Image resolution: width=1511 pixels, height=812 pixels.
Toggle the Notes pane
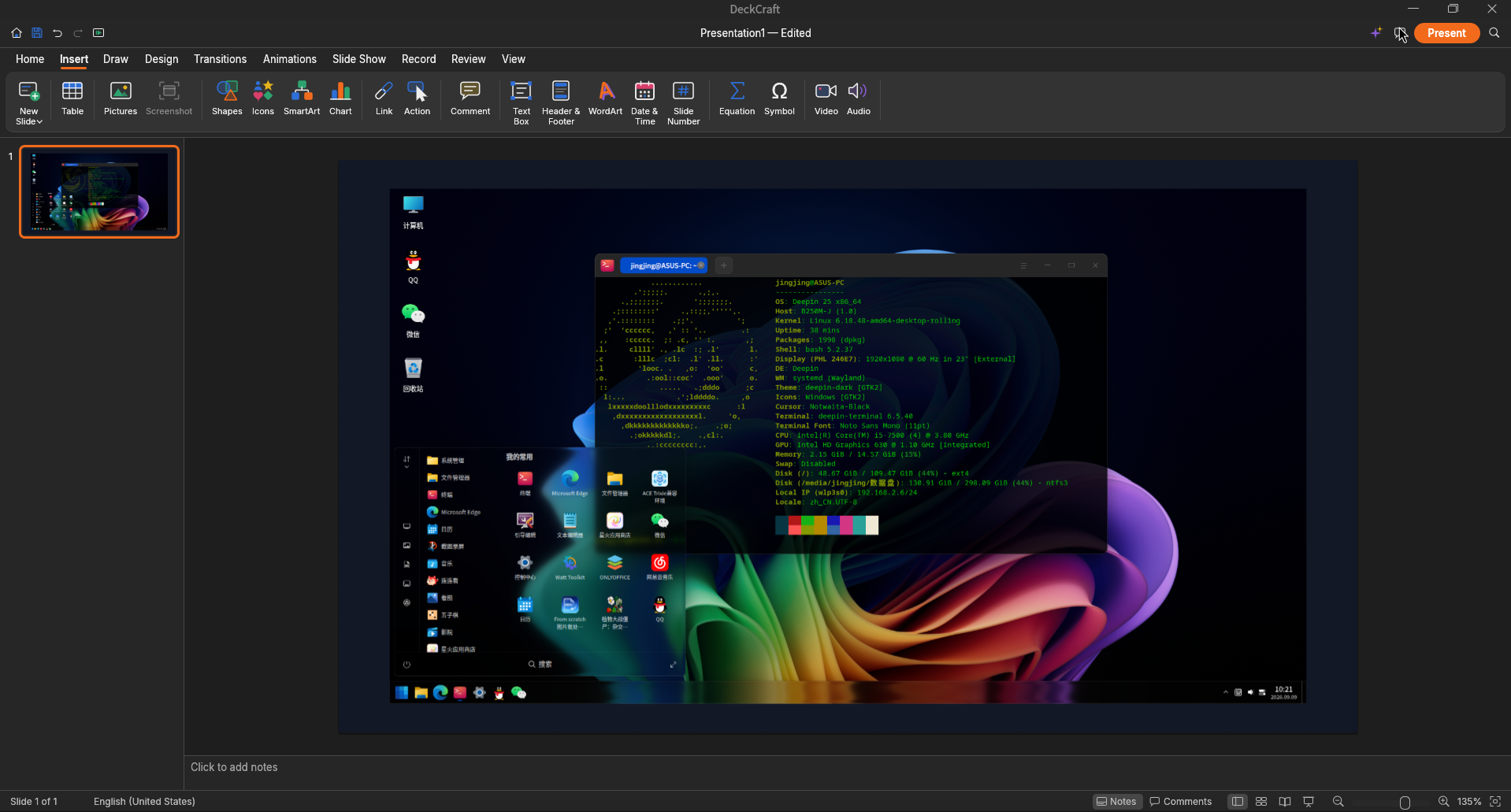(1117, 802)
